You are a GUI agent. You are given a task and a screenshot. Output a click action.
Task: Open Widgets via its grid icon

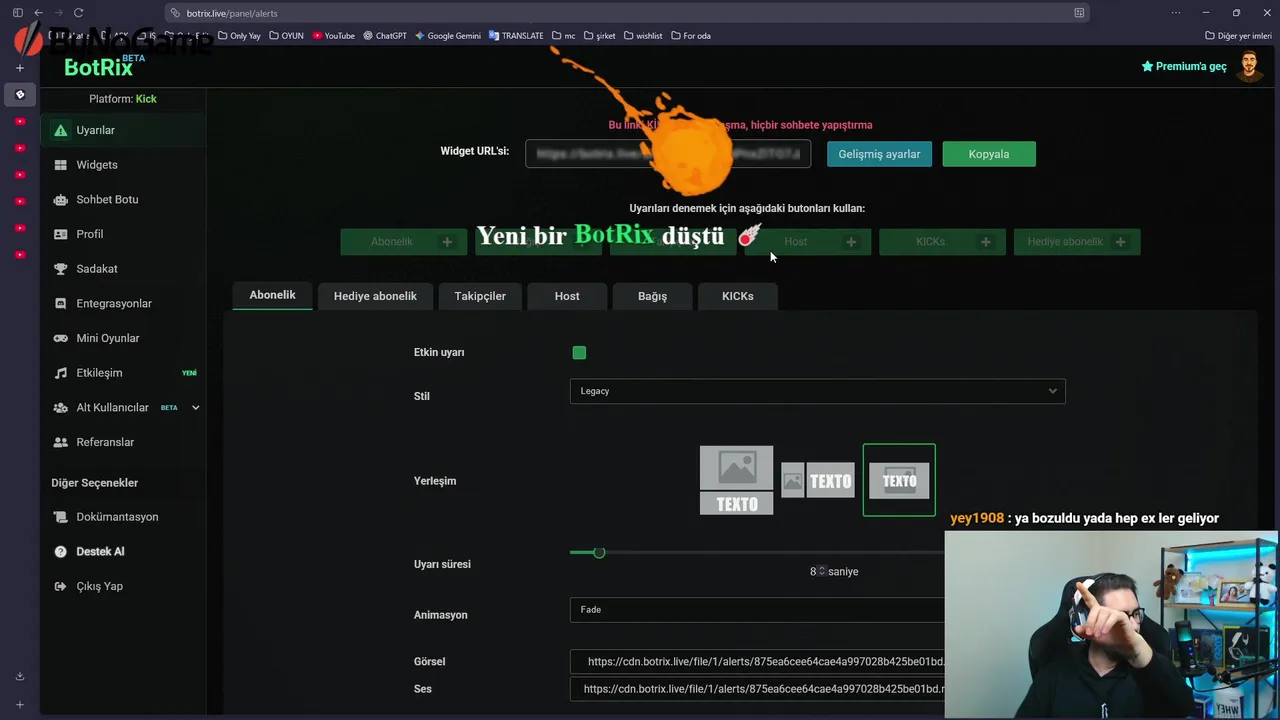[x=61, y=165]
